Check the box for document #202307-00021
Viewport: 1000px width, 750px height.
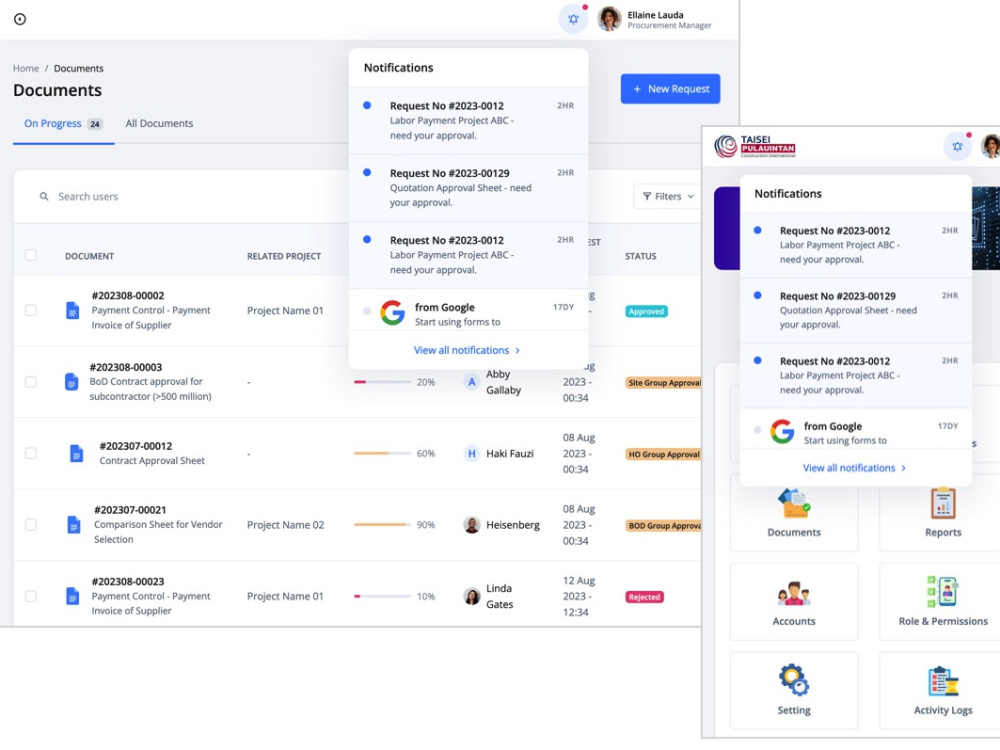(31, 525)
